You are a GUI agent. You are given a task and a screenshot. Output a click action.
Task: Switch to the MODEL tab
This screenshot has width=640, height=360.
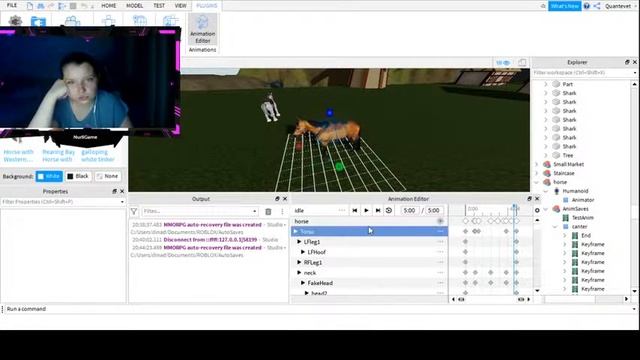(134, 6)
